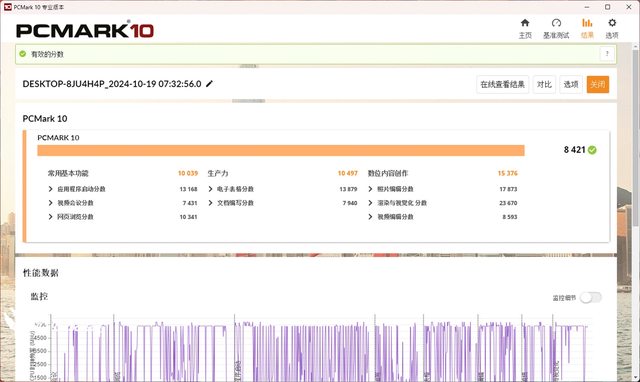640x382 pixels.
Task: Click the orange 关闭 button
Action: [598, 84]
